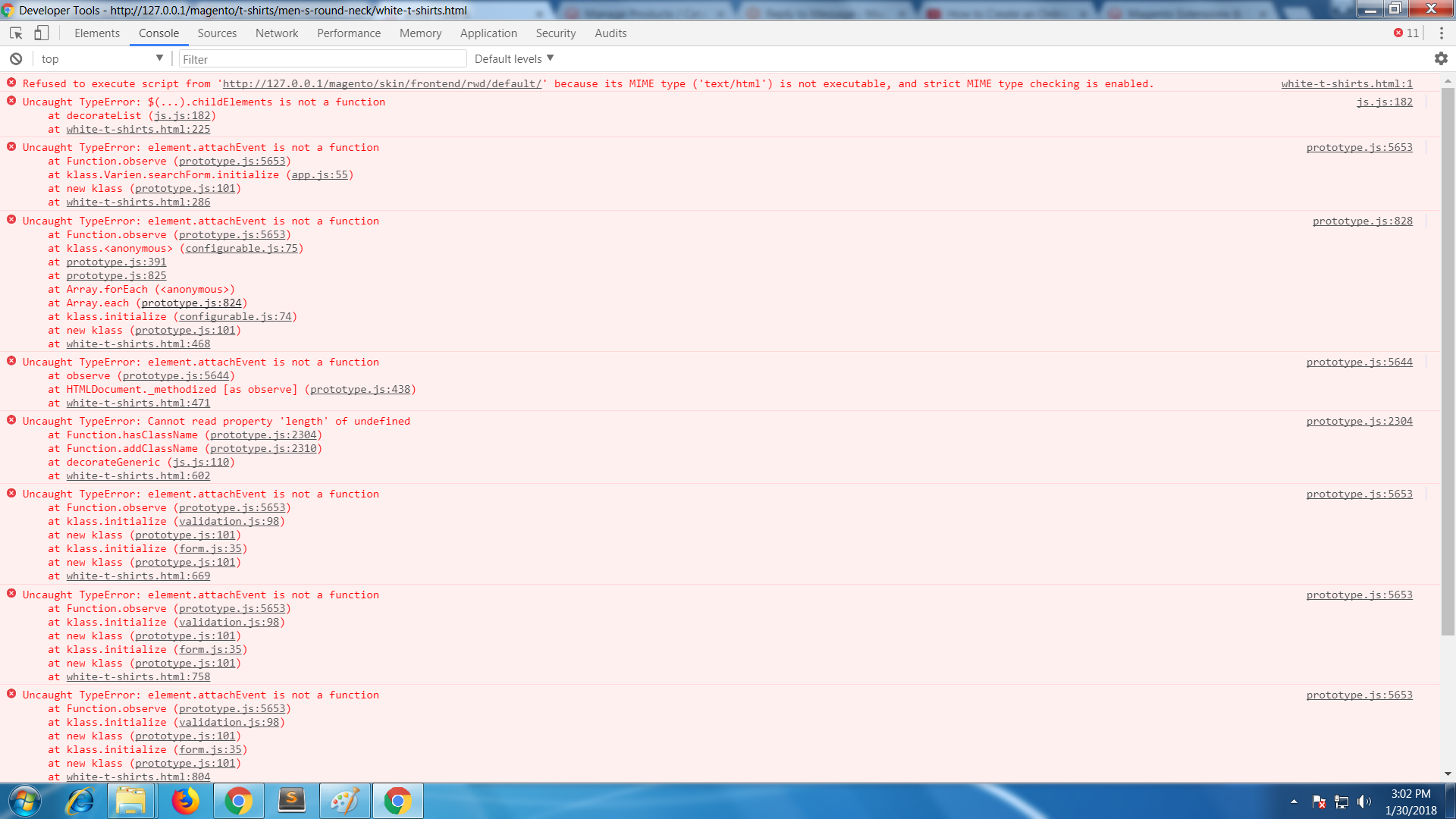The width and height of the screenshot is (1456, 819).
Task: Switch to the Network tab
Action: [276, 33]
